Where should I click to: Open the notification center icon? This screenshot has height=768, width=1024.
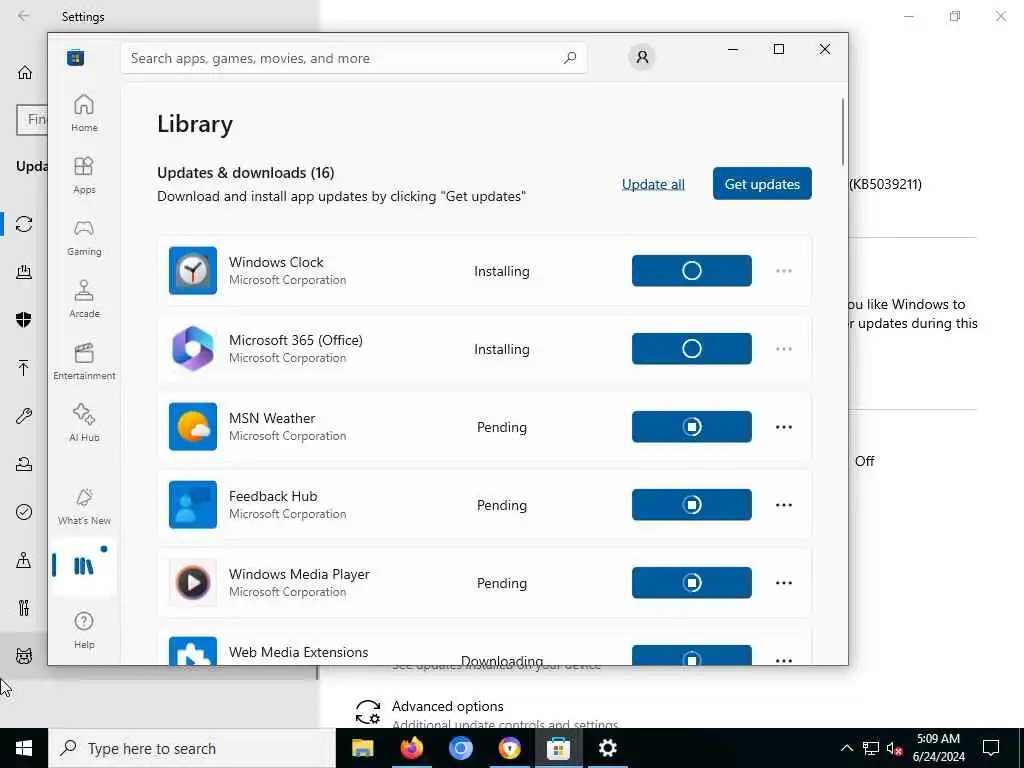point(991,748)
